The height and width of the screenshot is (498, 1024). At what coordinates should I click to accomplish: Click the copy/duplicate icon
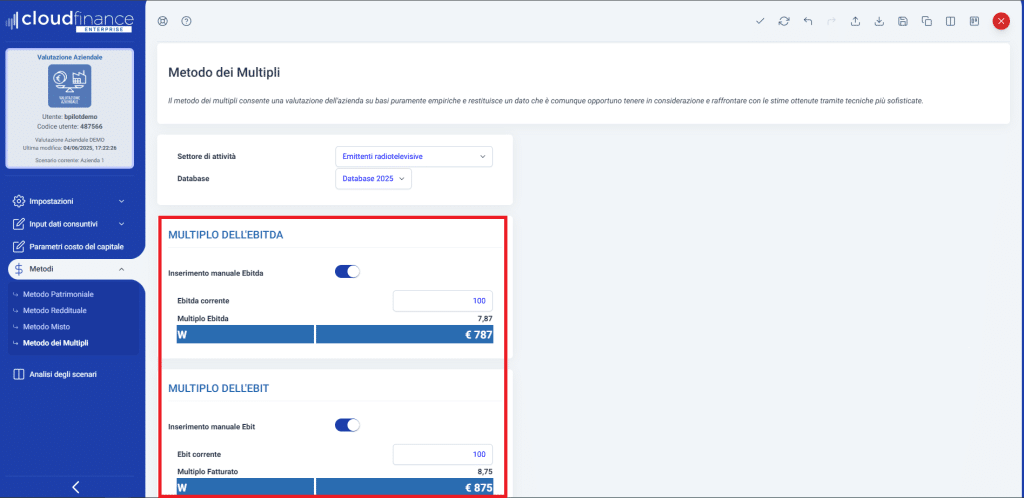926,21
